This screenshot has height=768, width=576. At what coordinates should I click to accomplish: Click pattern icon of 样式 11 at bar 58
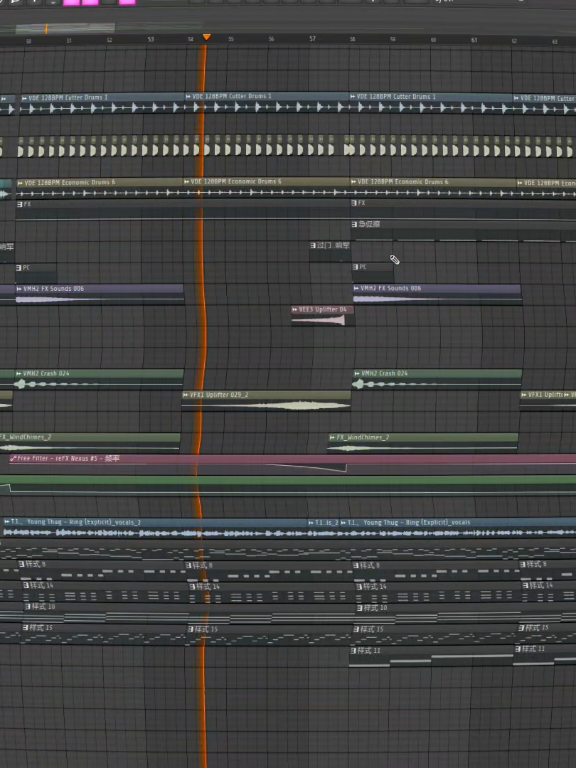click(354, 650)
